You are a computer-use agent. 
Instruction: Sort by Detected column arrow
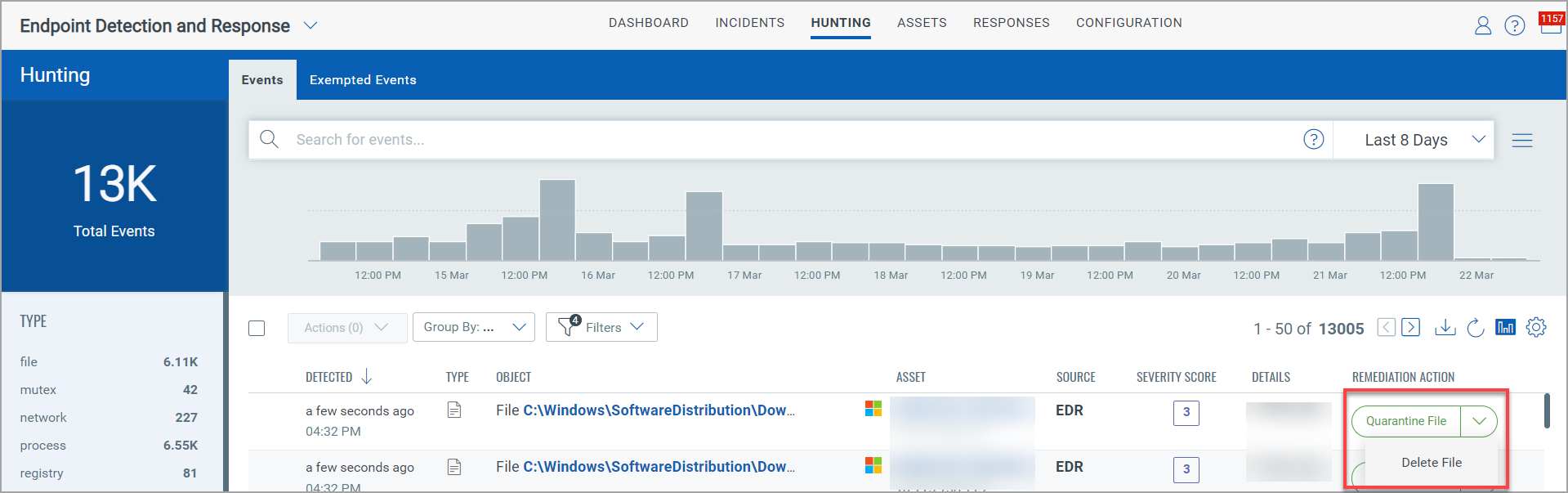[x=366, y=376]
